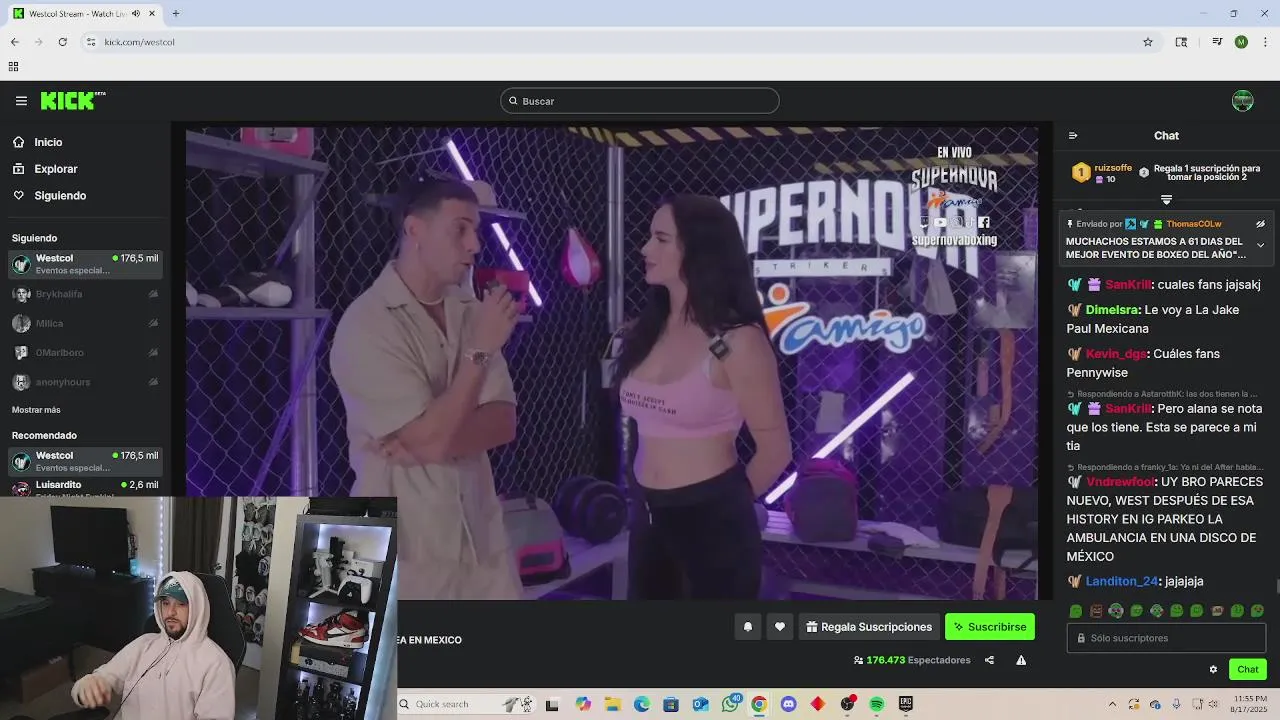
Task: Open ThomasCOLw username in pinned message
Action: [1194, 224]
